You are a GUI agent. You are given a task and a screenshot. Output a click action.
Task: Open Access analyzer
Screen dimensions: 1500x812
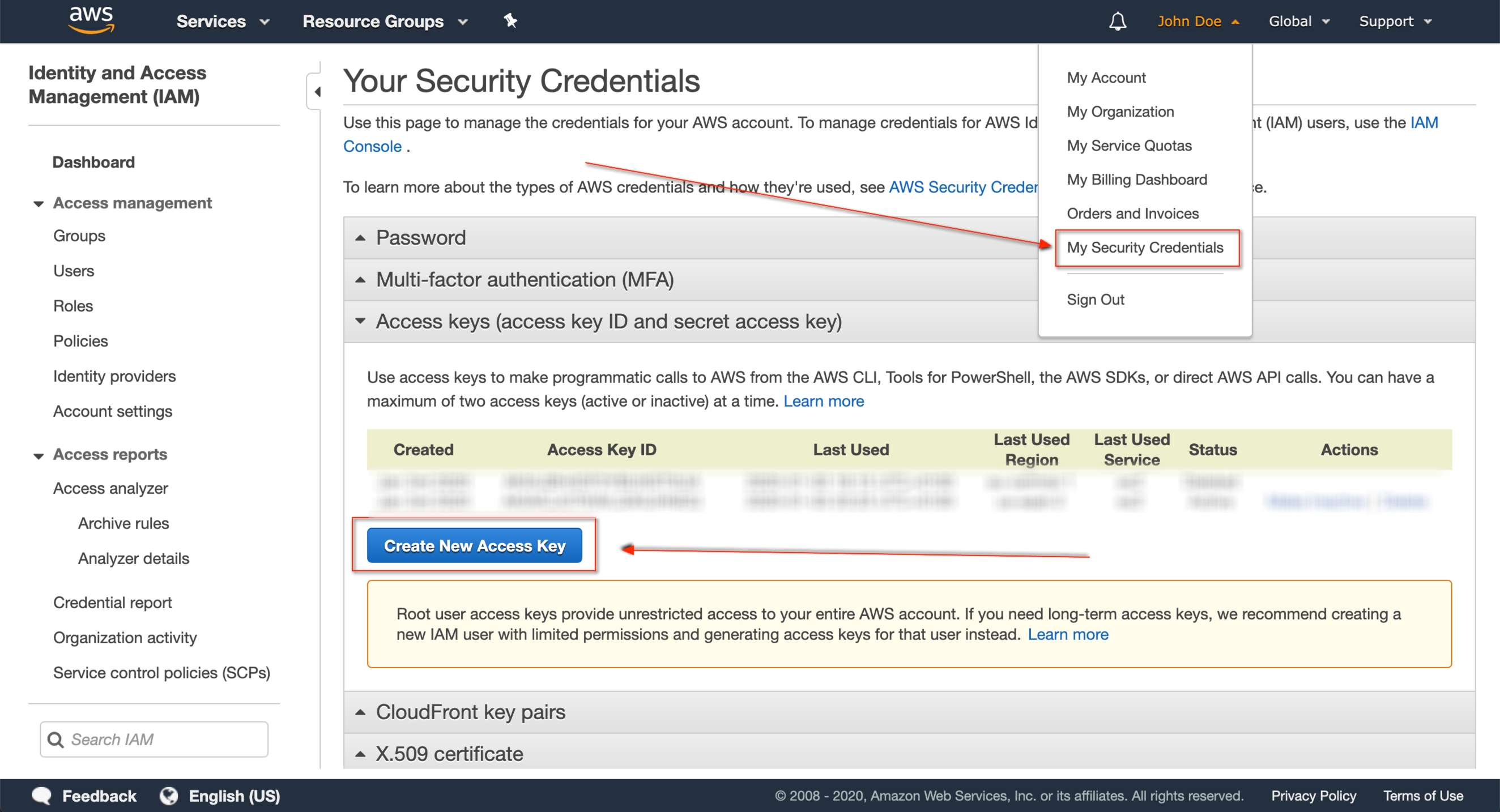[x=110, y=488]
